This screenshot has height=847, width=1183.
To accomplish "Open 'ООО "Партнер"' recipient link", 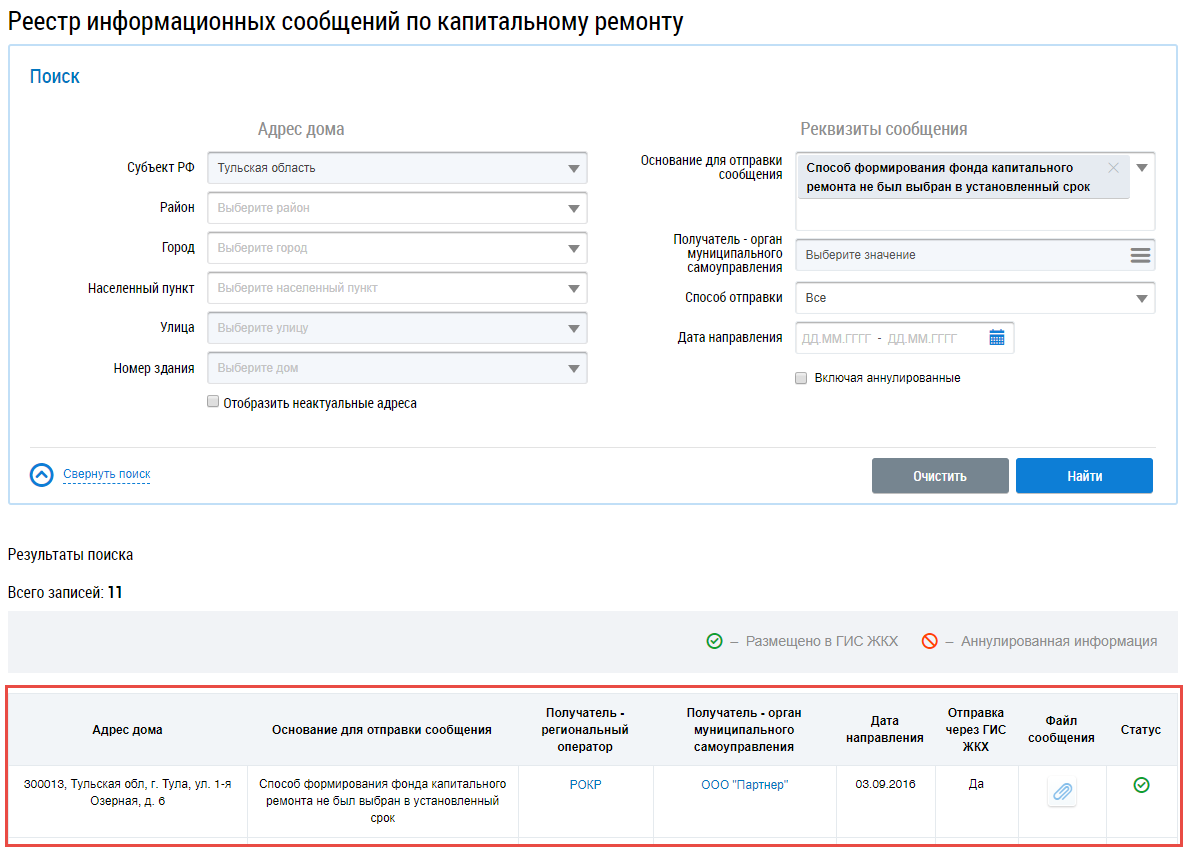I will 744,785.
